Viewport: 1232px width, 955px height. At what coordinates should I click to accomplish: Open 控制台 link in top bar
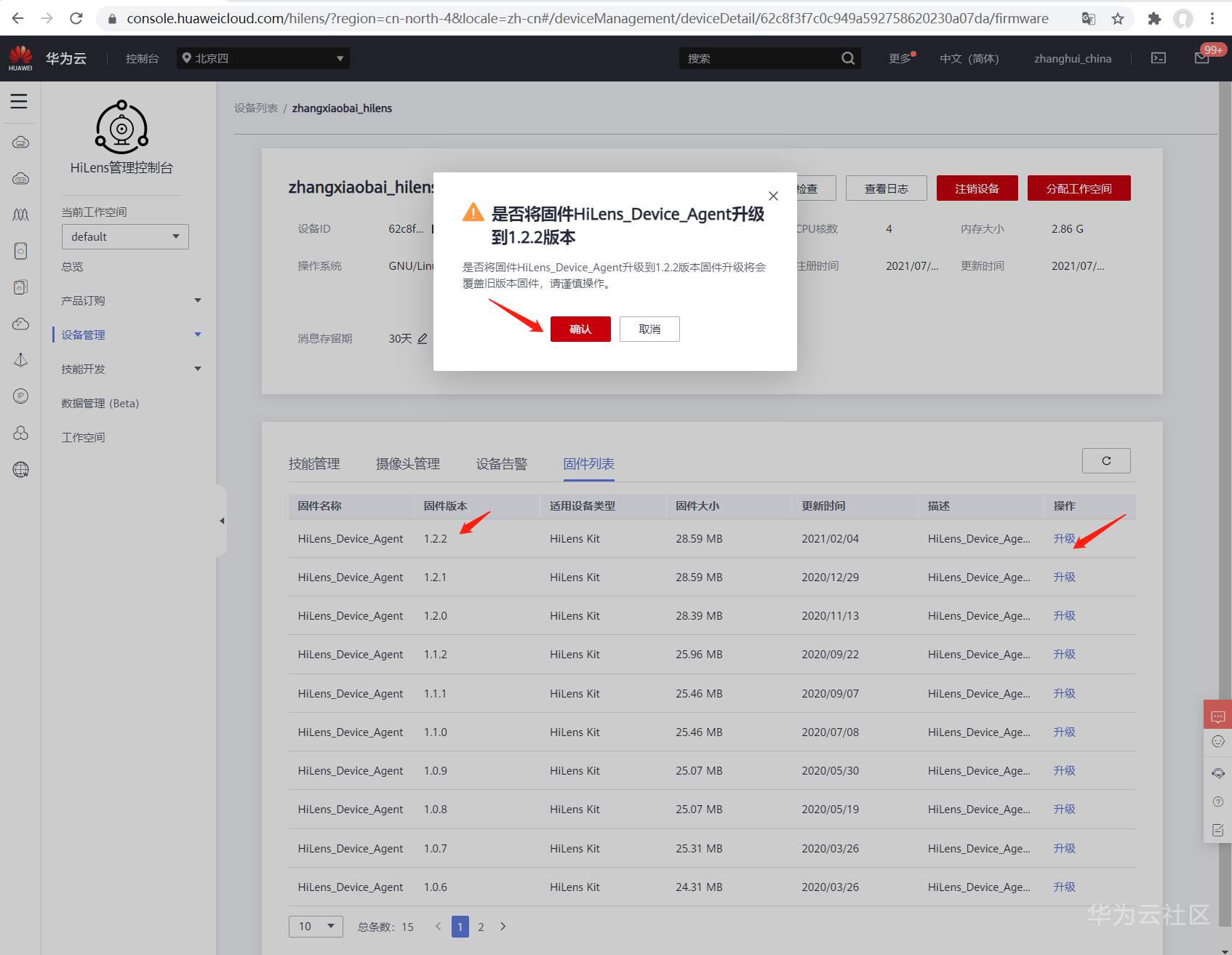point(143,58)
